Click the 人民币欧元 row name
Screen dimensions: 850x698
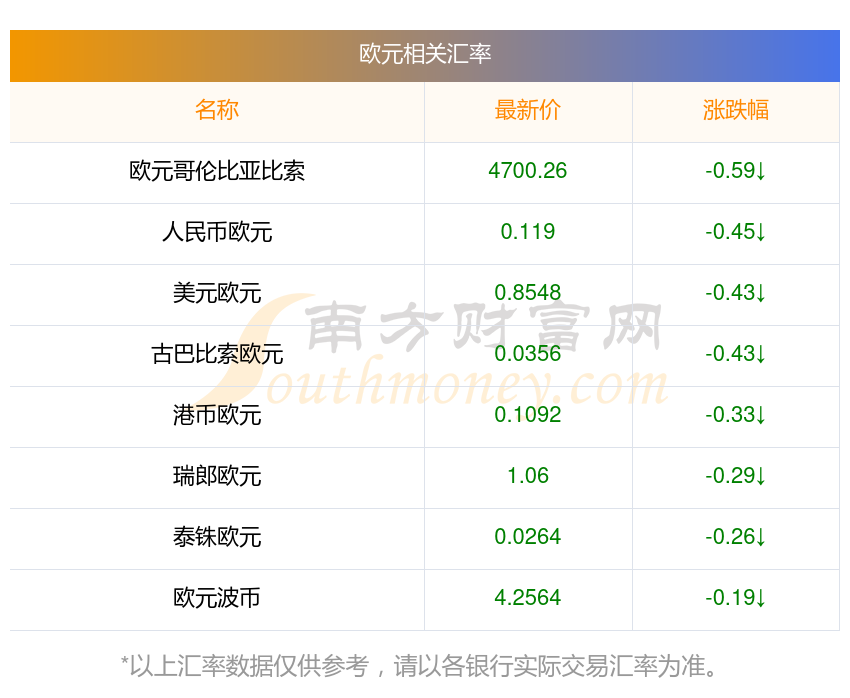coord(217,232)
